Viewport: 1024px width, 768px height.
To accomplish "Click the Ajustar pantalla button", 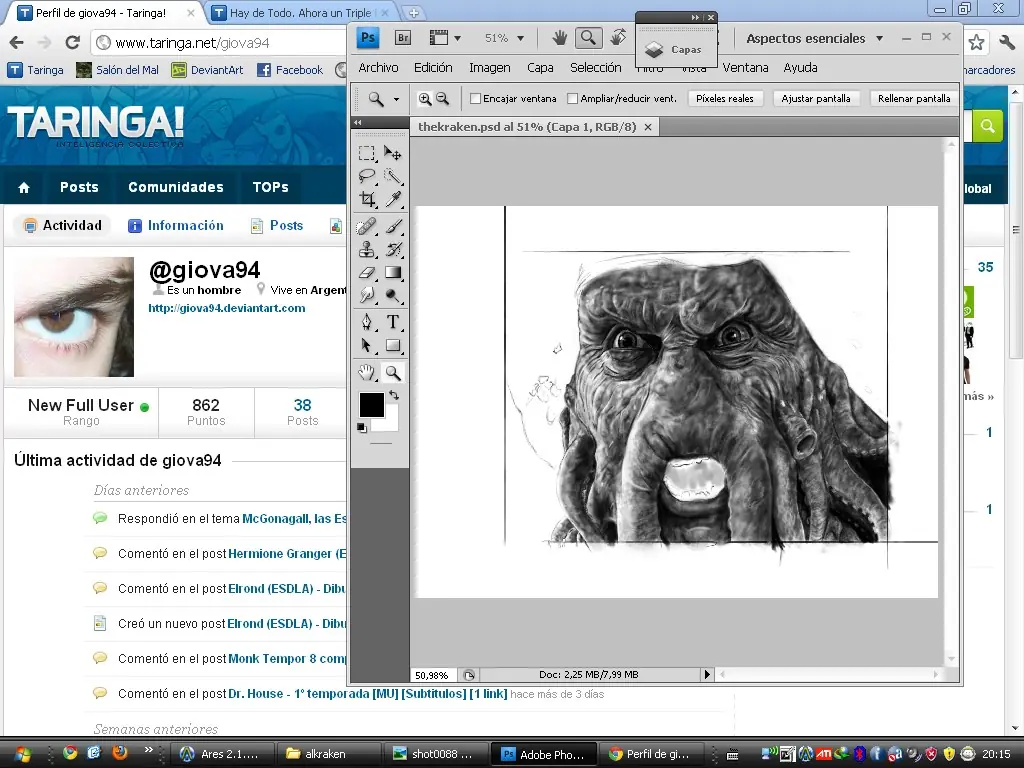I will pyautogui.click(x=816, y=99).
